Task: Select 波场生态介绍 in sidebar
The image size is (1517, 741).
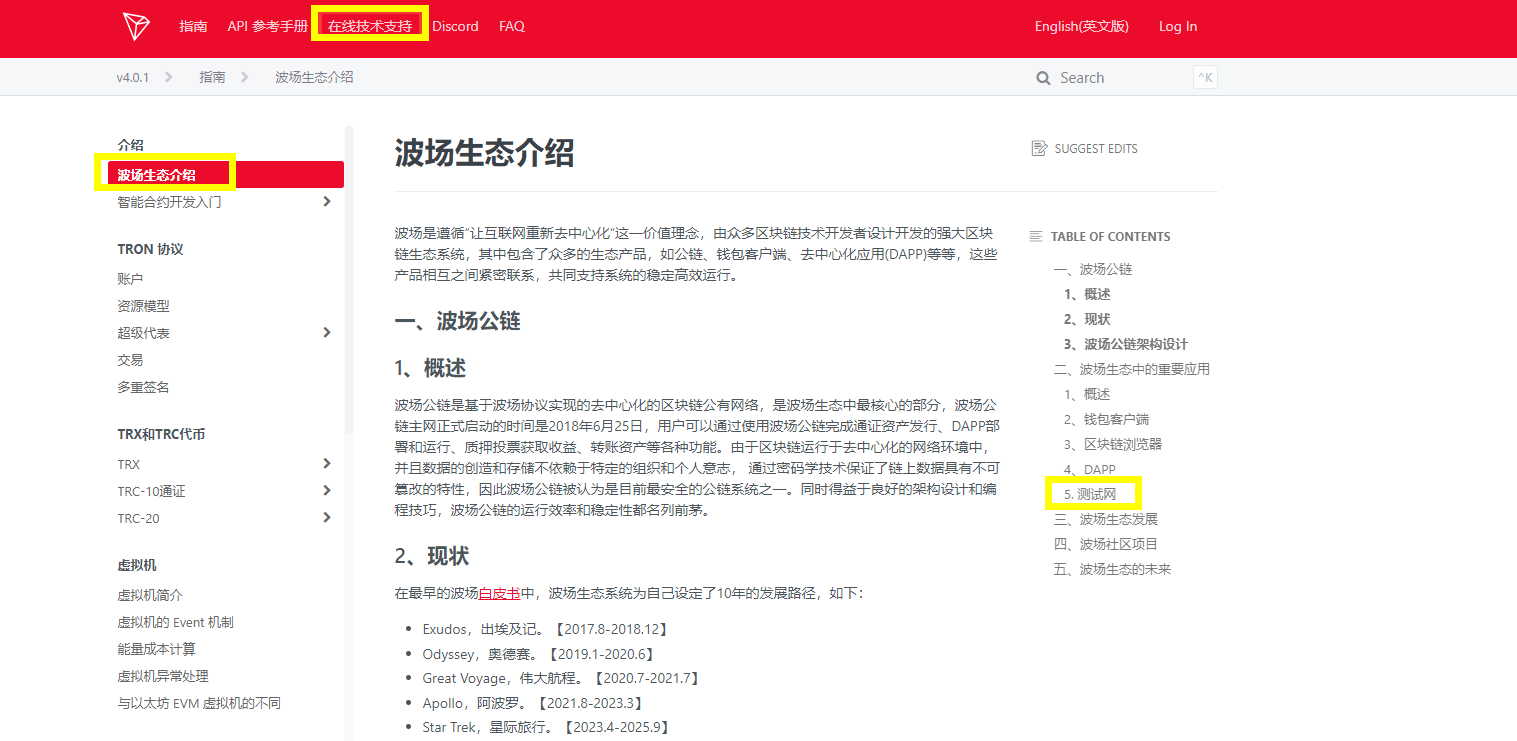Action: pos(226,175)
